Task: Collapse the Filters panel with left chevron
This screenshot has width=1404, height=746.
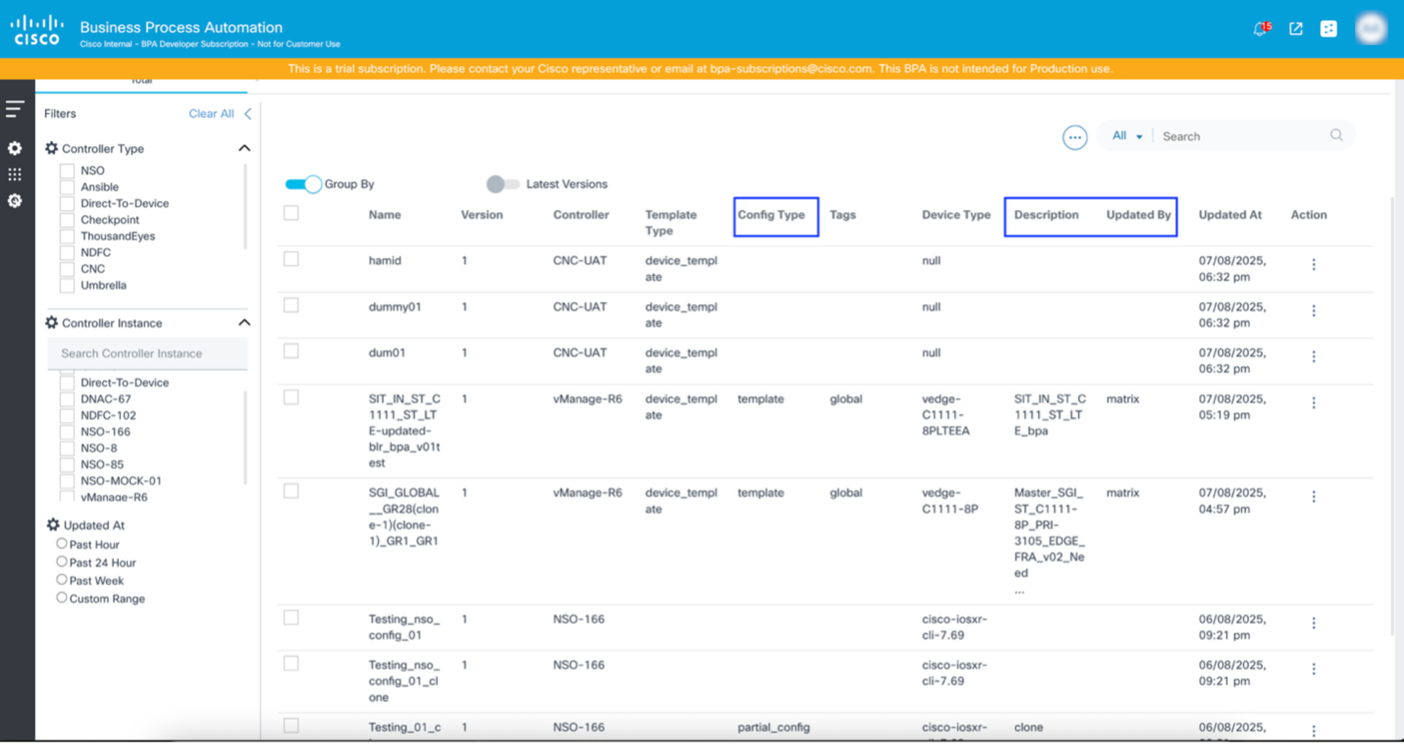Action: click(248, 114)
